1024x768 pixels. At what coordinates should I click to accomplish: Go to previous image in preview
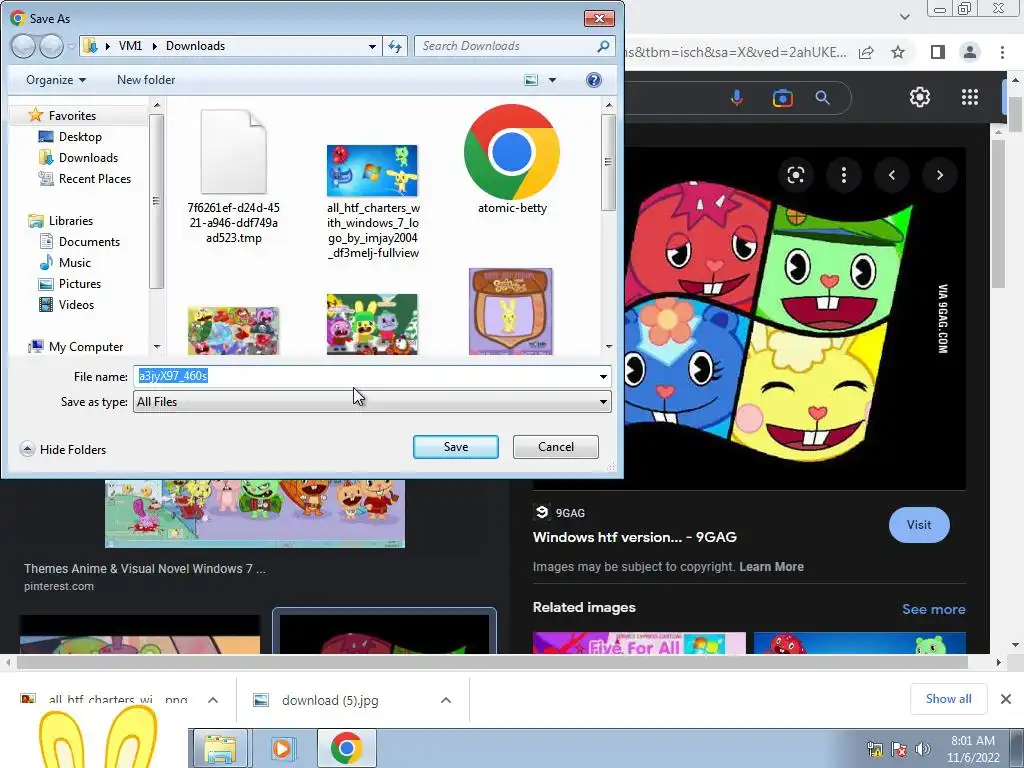point(891,175)
